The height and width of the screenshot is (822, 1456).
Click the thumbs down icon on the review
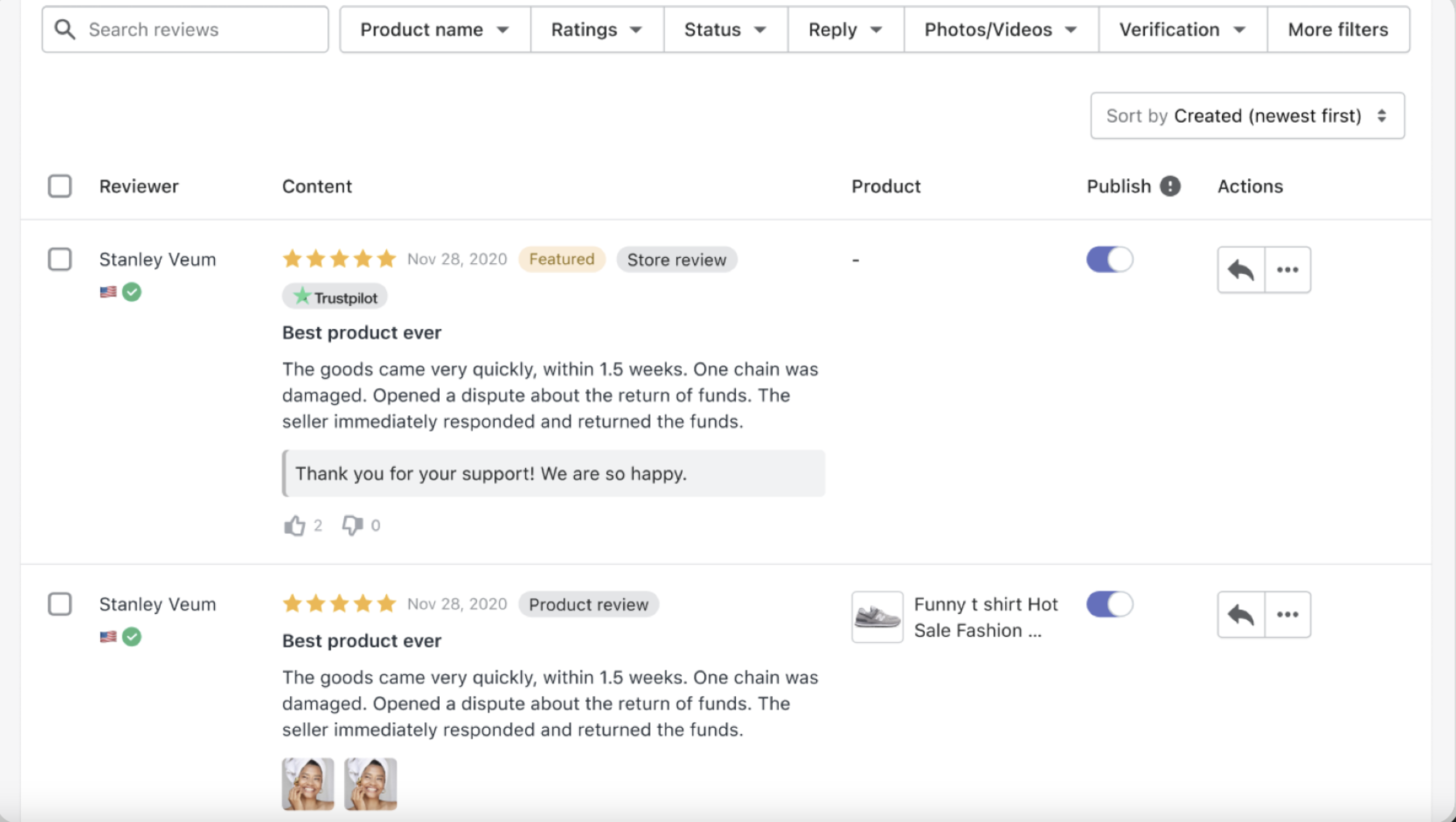(351, 524)
